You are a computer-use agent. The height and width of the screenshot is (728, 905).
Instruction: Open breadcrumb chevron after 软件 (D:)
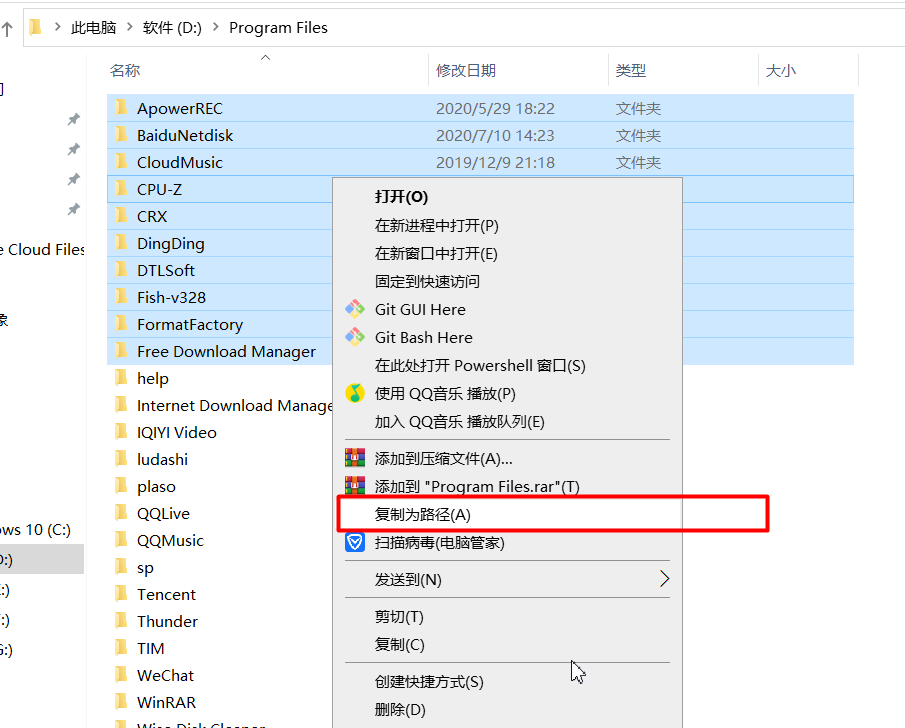coord(216,27)
